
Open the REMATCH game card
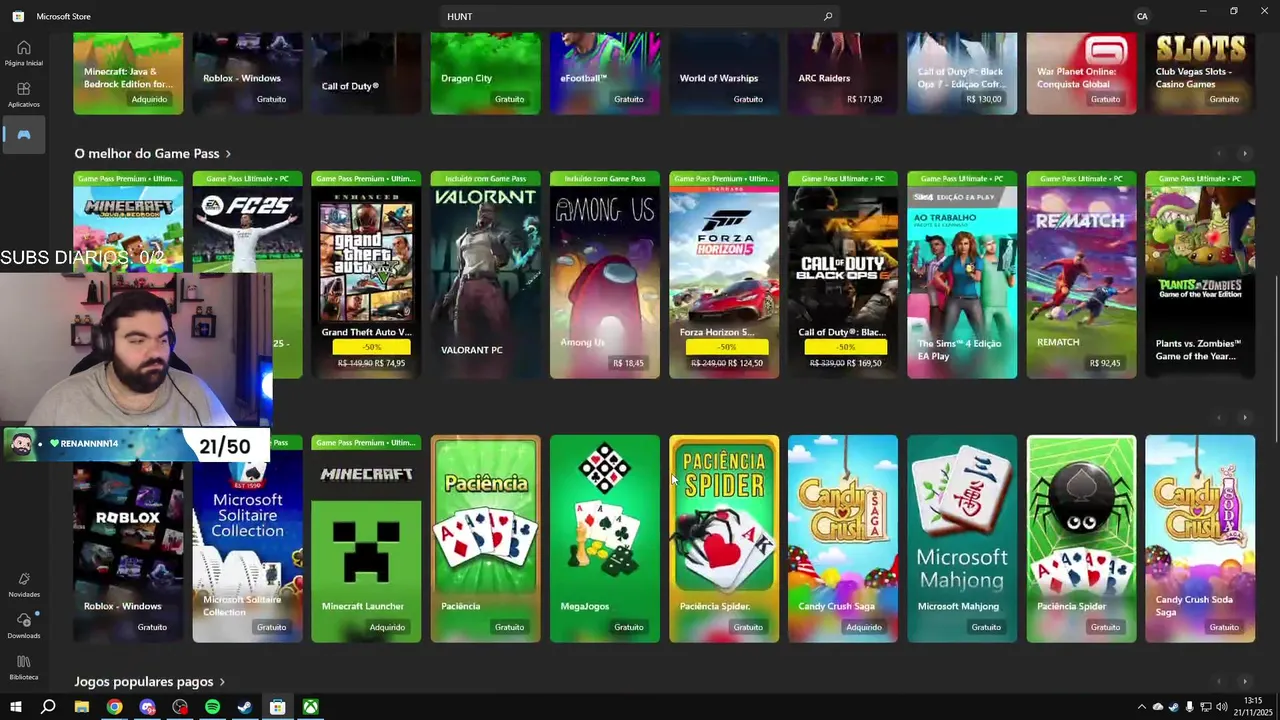tap(1081, 275)
